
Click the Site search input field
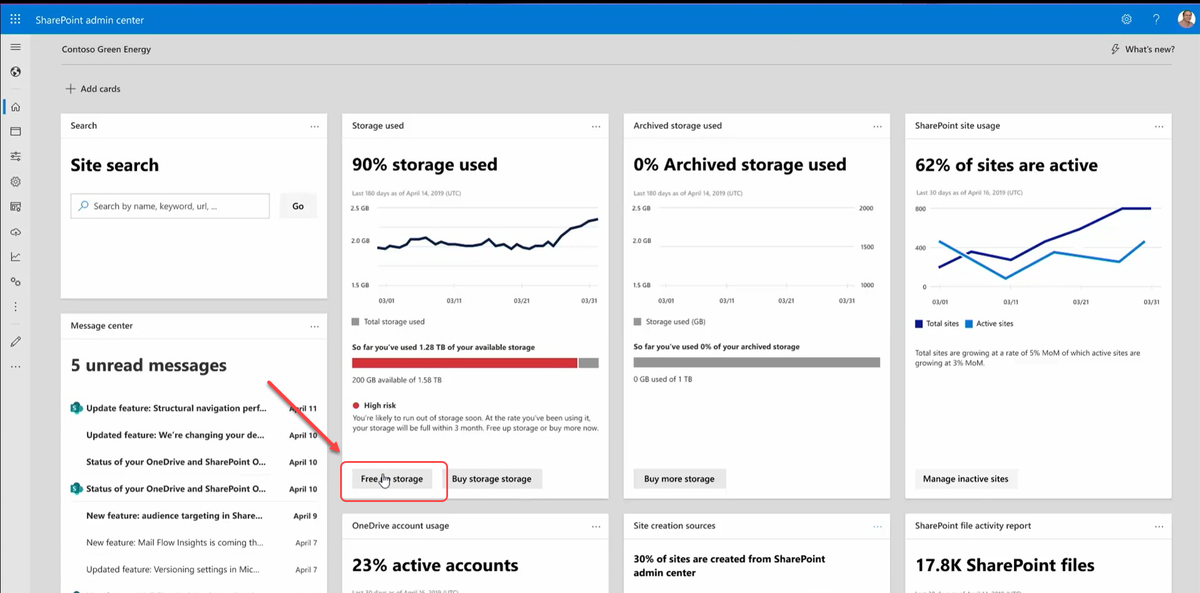pos(170,206)
